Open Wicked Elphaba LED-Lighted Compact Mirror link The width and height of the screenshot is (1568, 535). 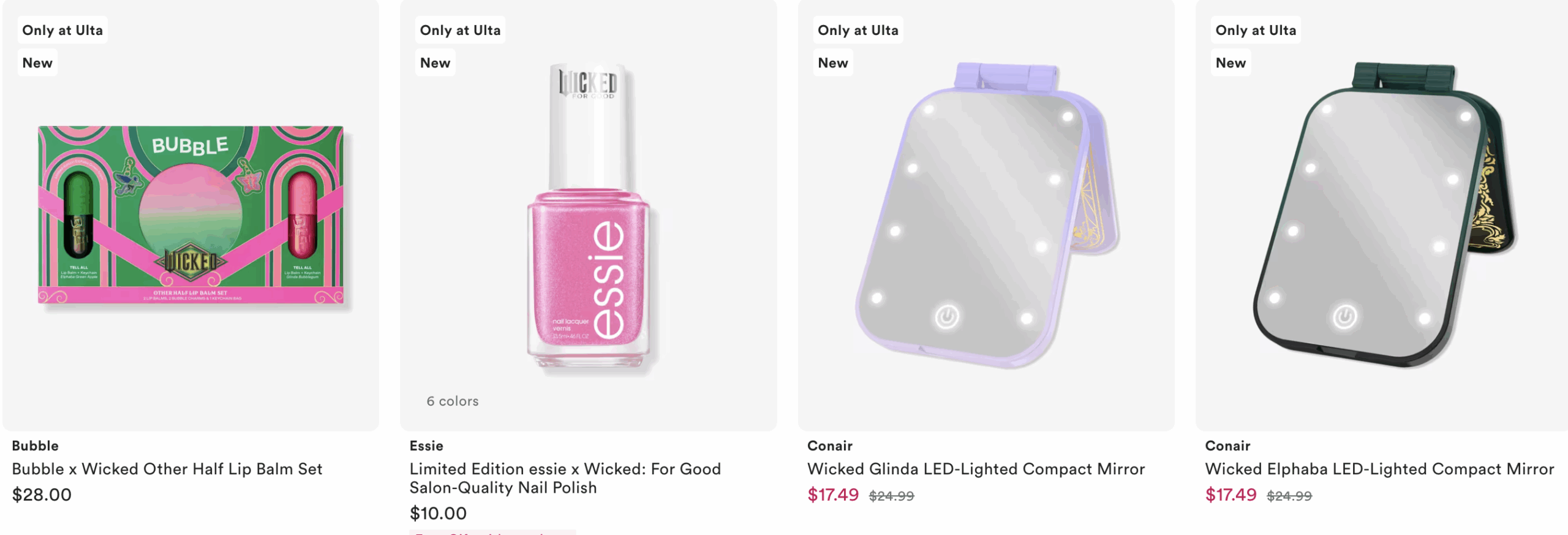click(x=1379, y=469)
